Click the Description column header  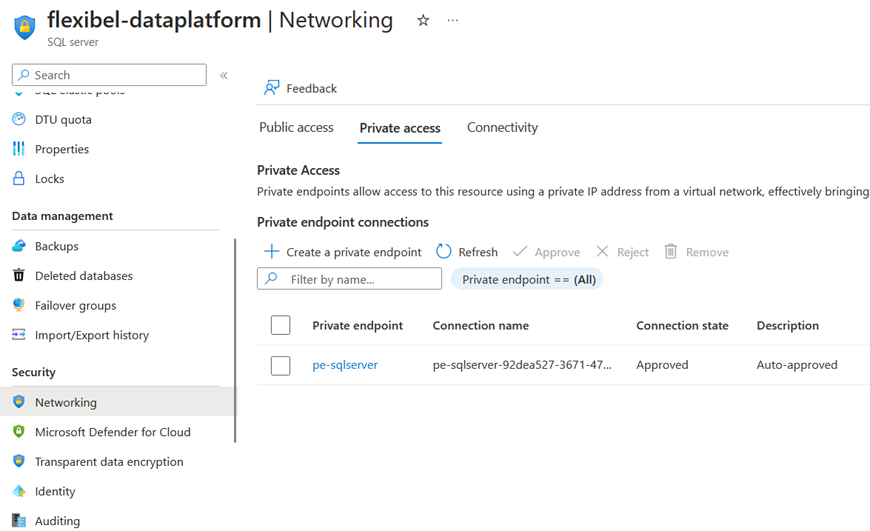[787, 326]
